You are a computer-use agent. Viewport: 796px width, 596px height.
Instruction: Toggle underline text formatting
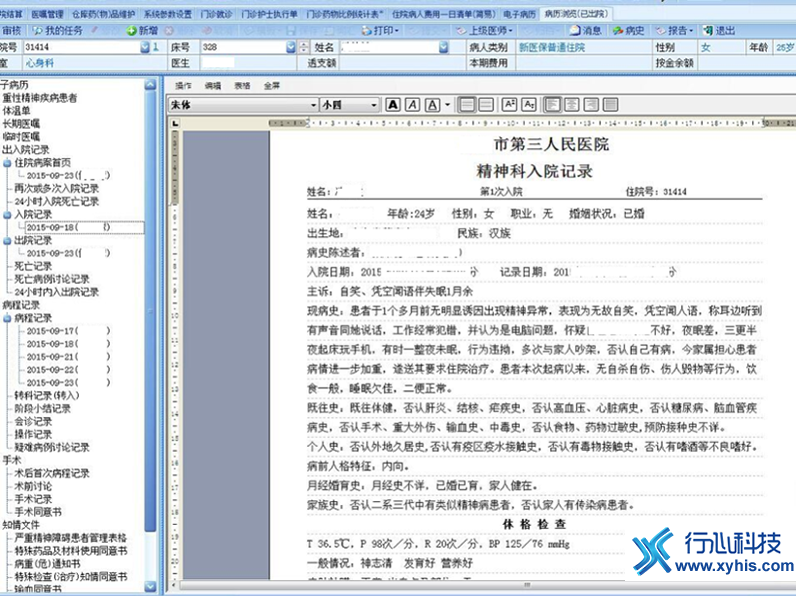coord(432,105)
